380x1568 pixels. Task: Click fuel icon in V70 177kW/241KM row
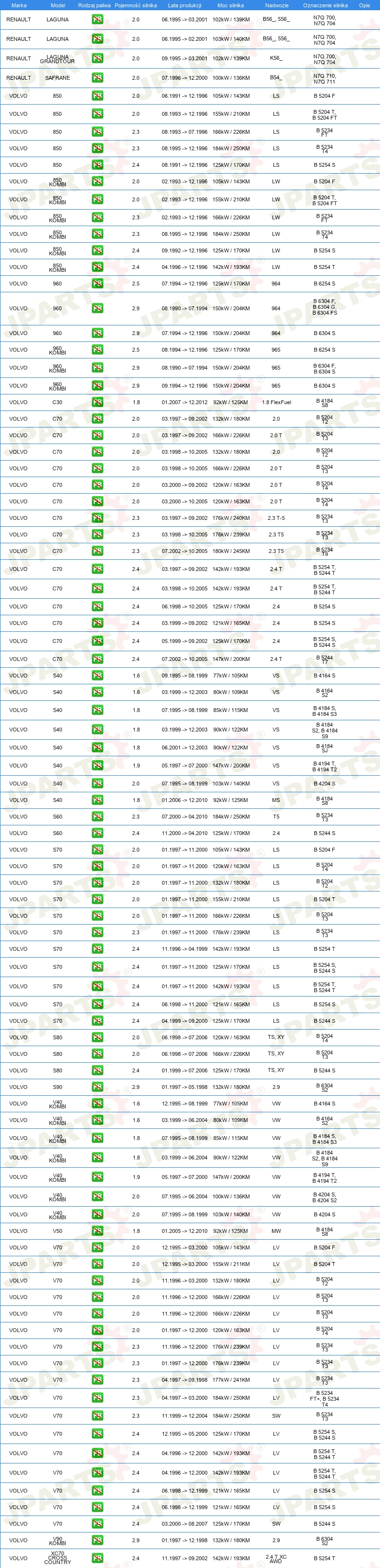97,1380
